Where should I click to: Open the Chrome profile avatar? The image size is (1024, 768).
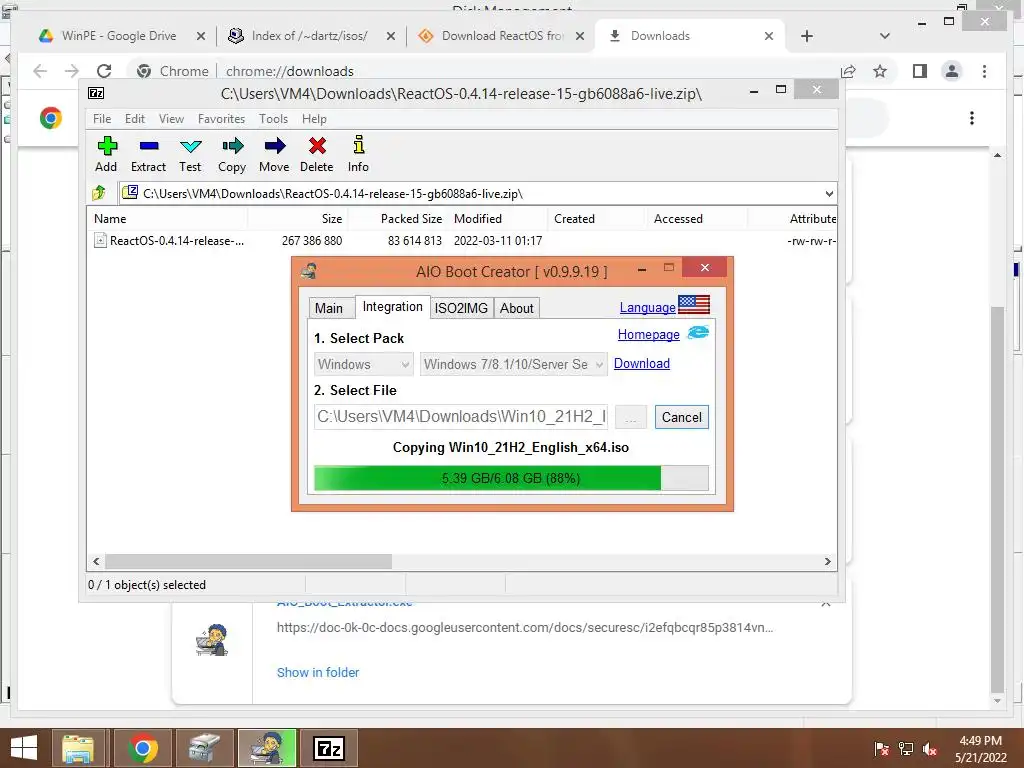(952, 71)
